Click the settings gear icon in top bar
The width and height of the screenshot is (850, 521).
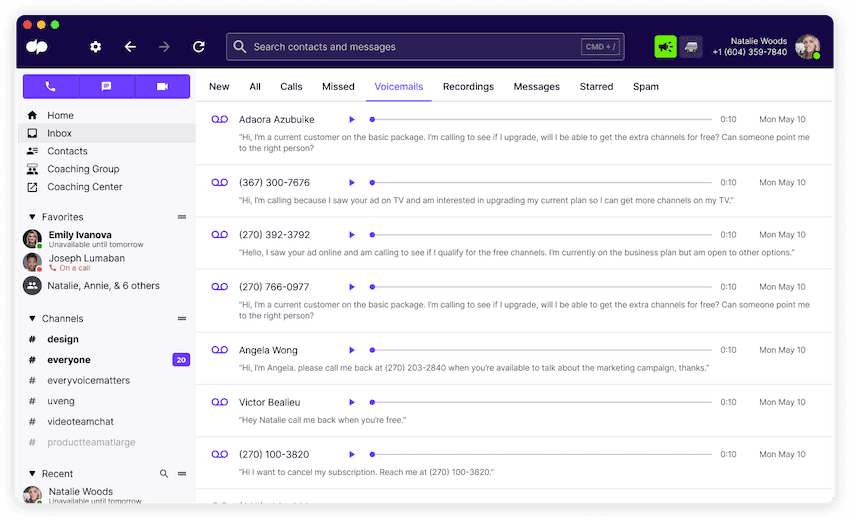(x=96, y=47)
